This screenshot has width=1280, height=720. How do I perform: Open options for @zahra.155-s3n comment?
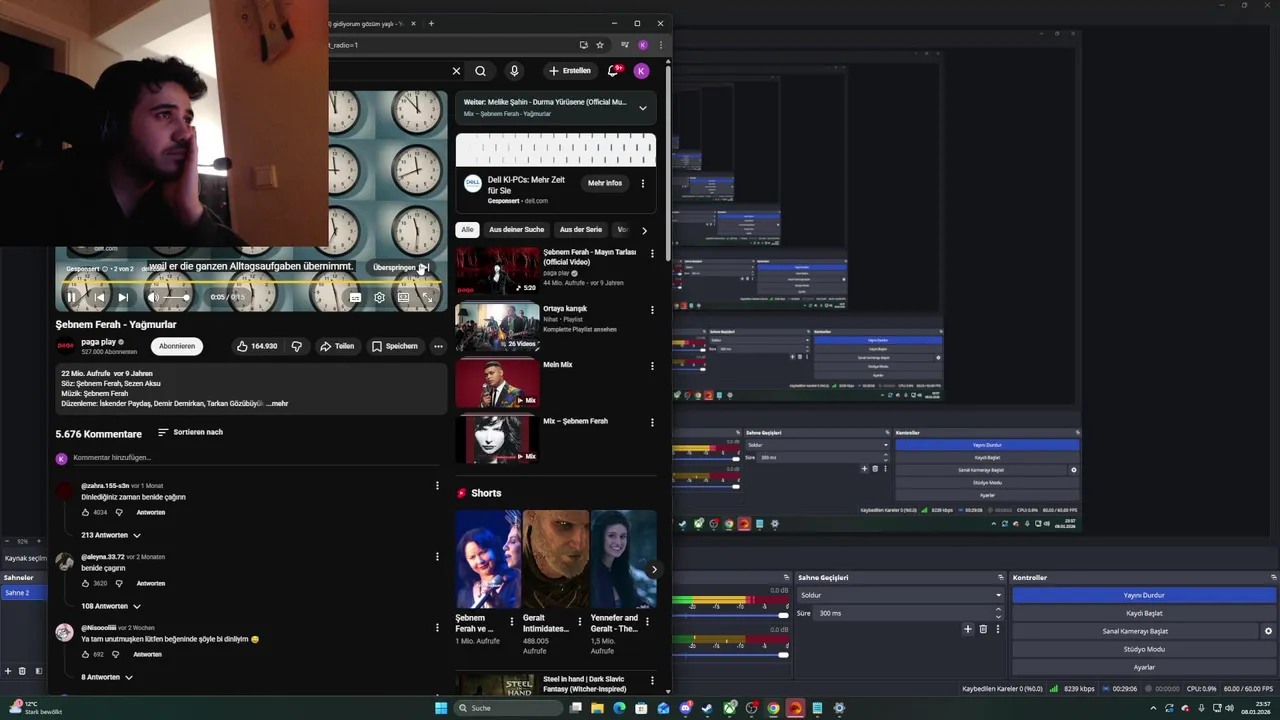point(437,486)
